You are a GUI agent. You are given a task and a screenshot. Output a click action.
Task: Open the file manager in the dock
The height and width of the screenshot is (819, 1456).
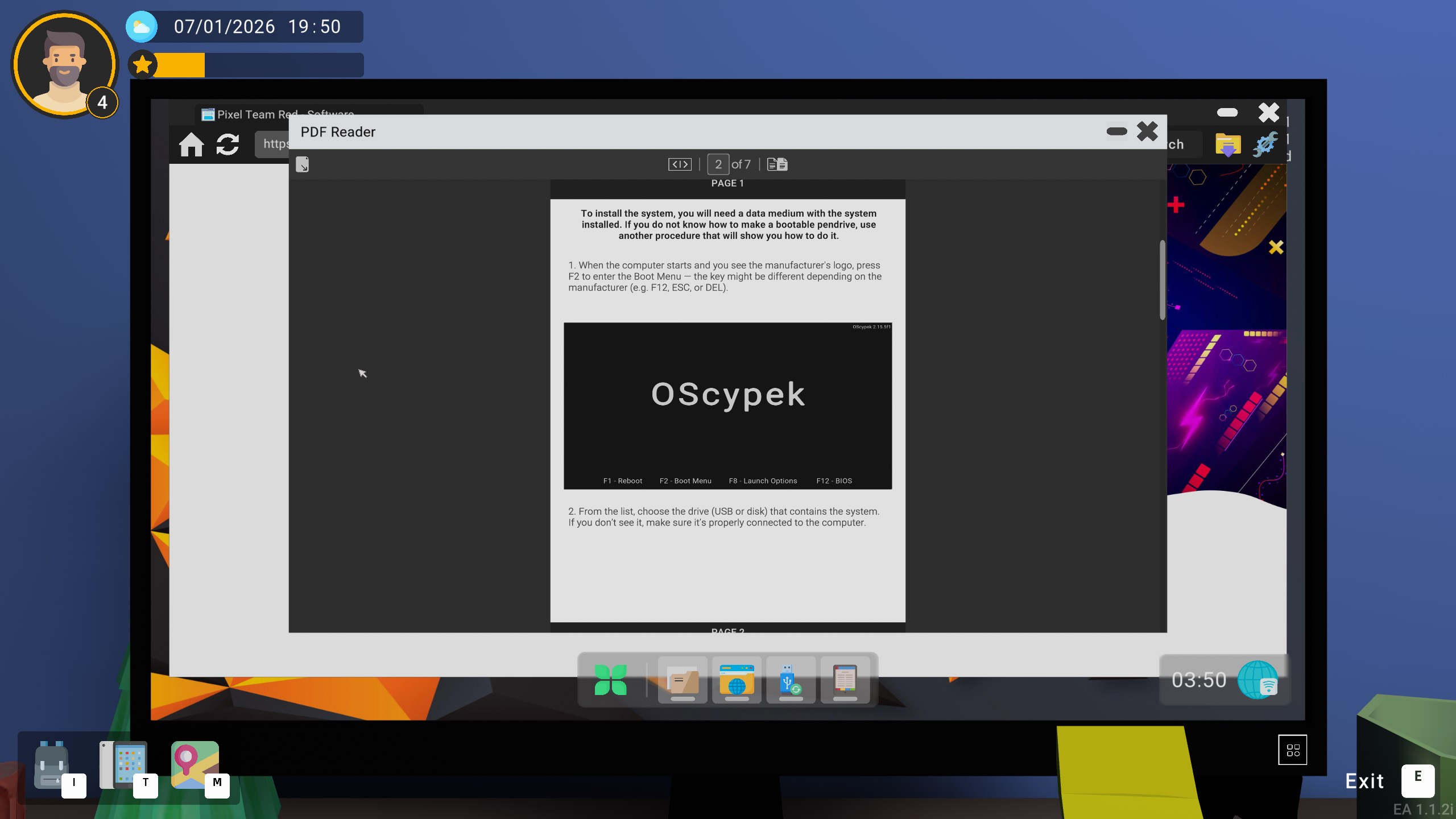(x=682, y=680)
